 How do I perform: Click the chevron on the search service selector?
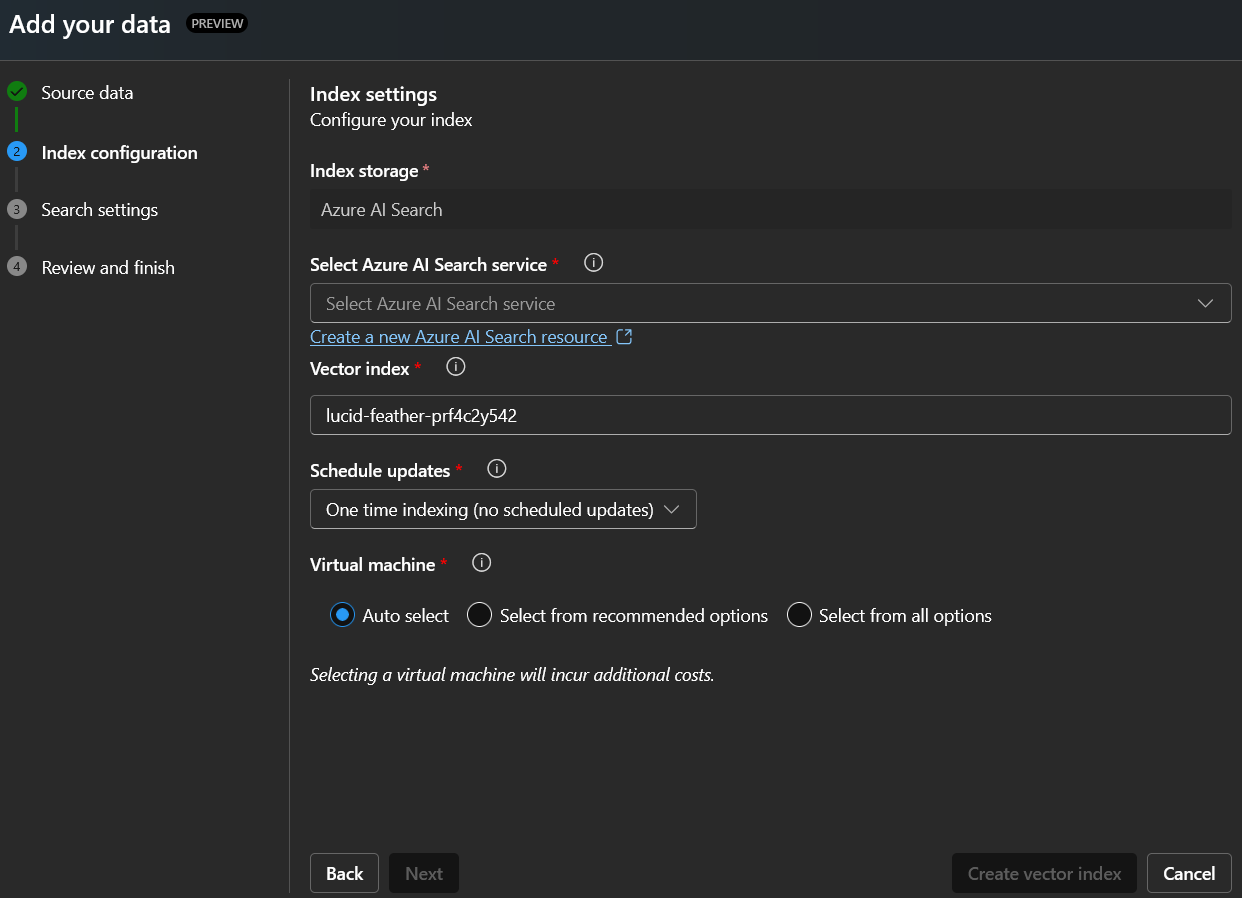coord(1205,303)
